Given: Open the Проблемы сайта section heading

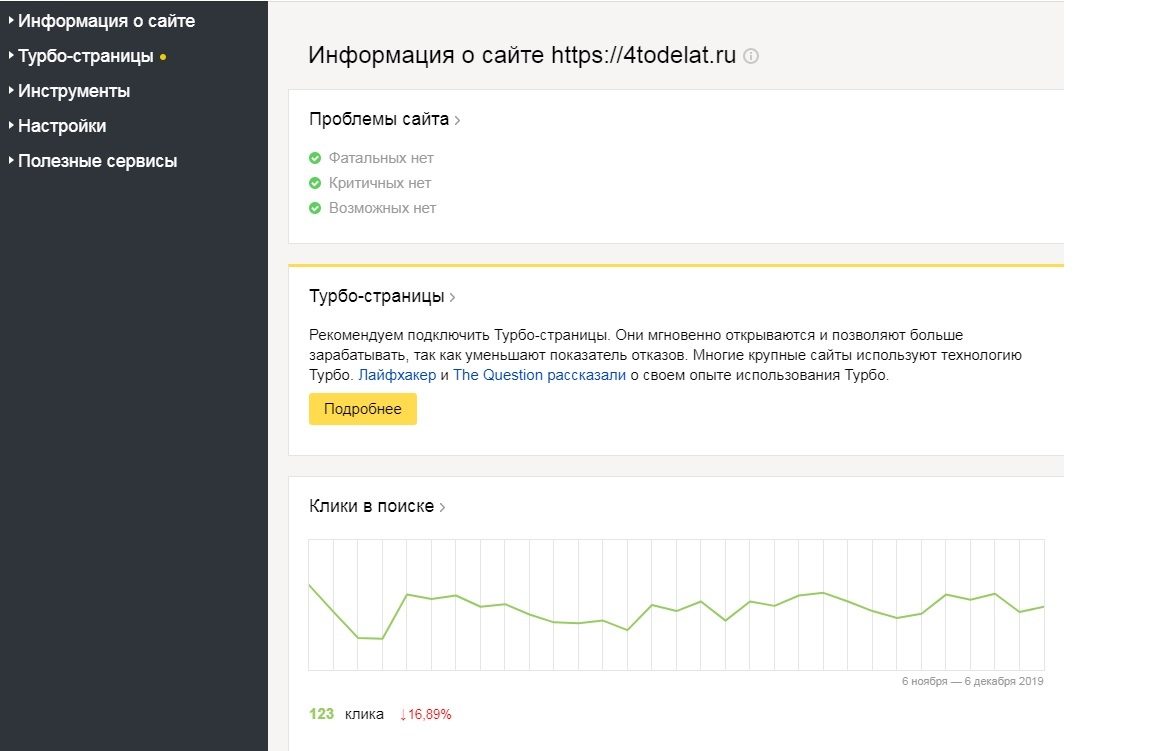Looking at the screenshot, I should pyautogui.click(x=384, y=120).
